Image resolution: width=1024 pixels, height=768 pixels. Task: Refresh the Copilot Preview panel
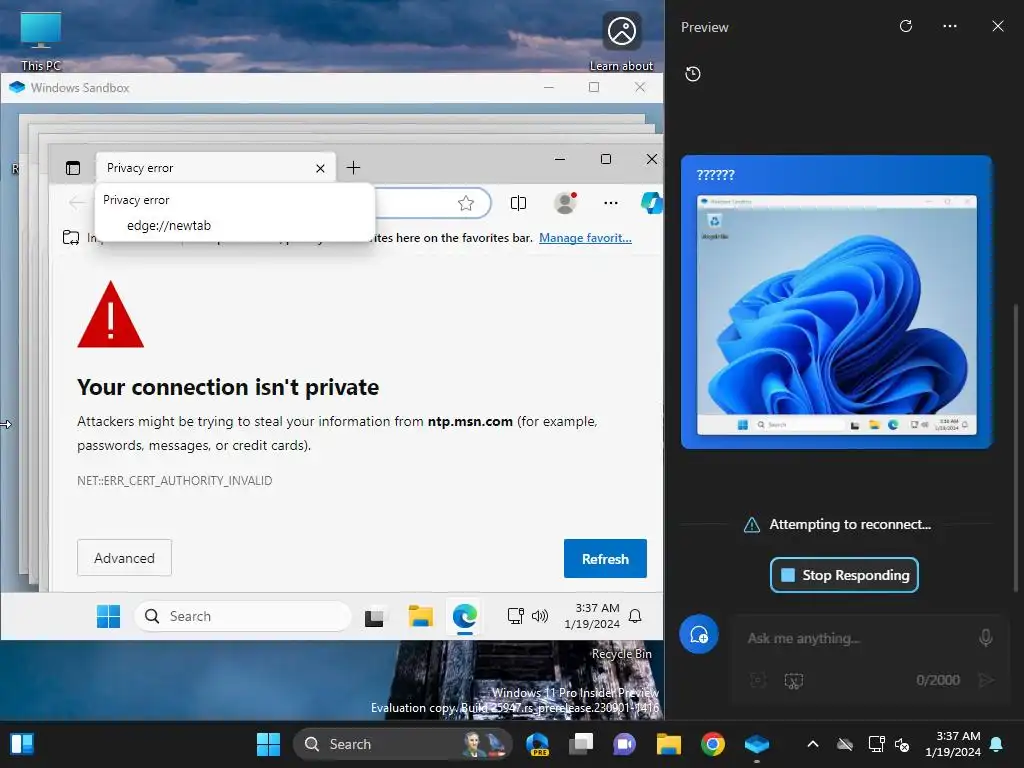point(906,26)
